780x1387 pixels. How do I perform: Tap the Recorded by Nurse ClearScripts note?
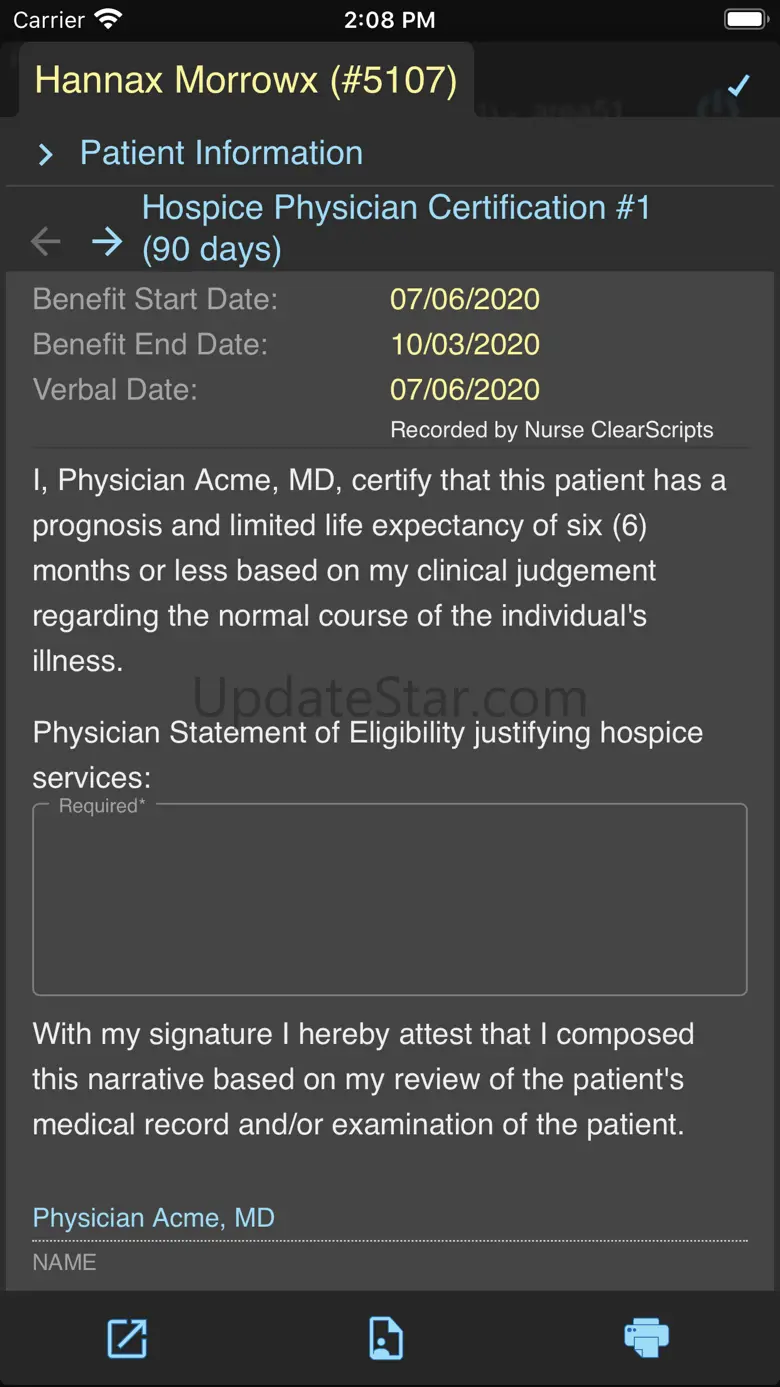pyautogui.click(x=552, y=430)
